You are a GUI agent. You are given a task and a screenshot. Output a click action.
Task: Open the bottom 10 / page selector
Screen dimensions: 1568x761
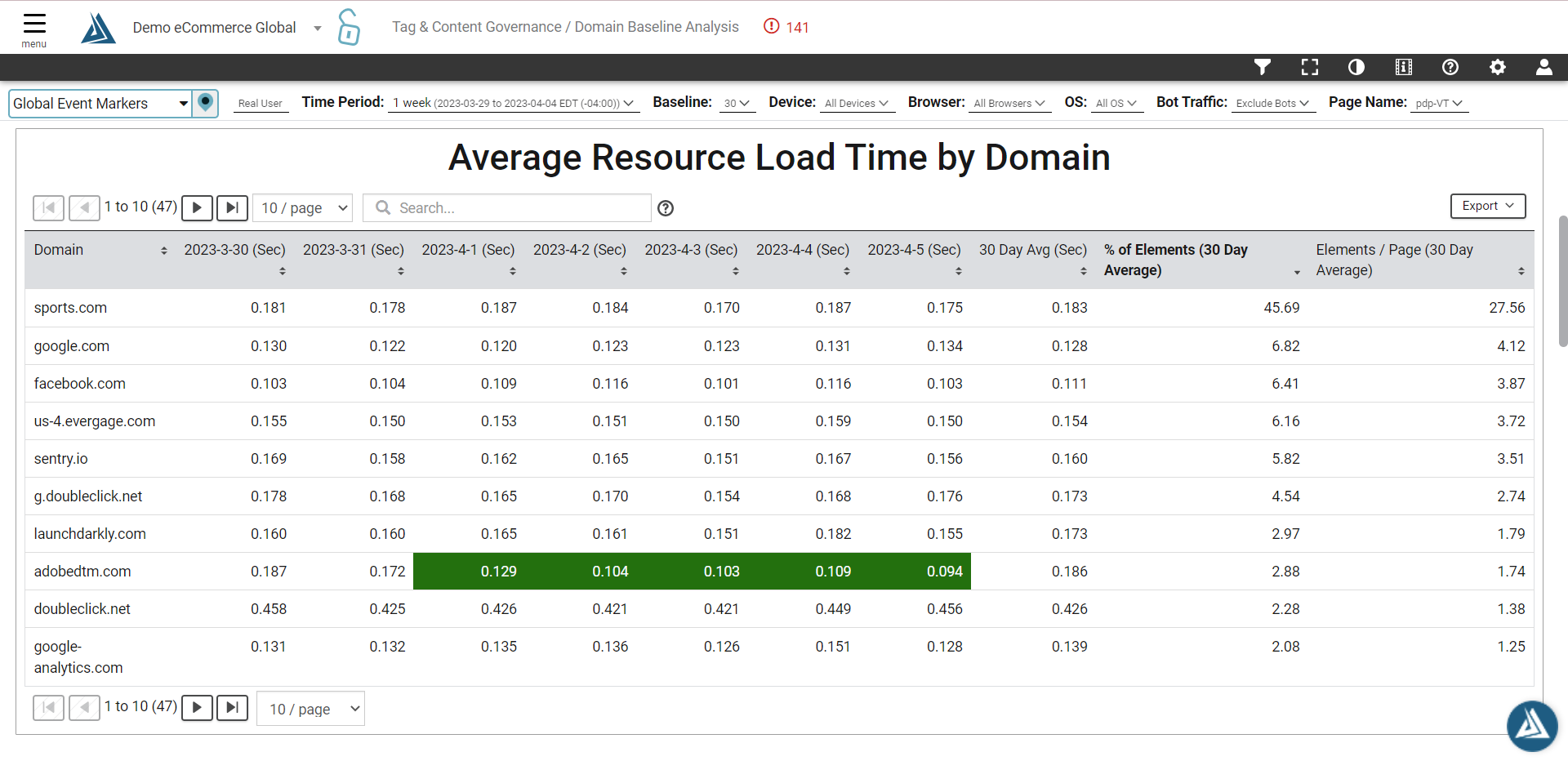coord(311,709)
